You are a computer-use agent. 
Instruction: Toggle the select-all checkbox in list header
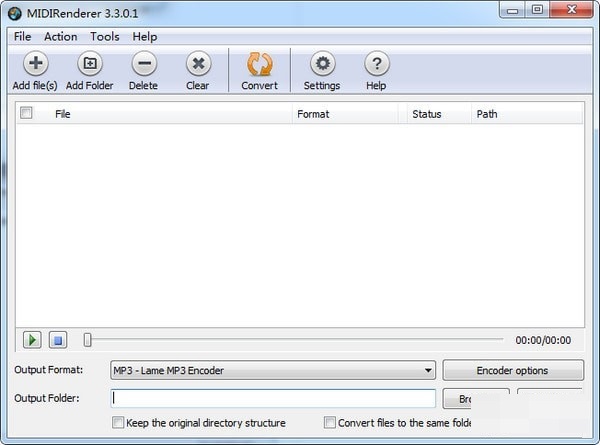[x=27, y=114]
